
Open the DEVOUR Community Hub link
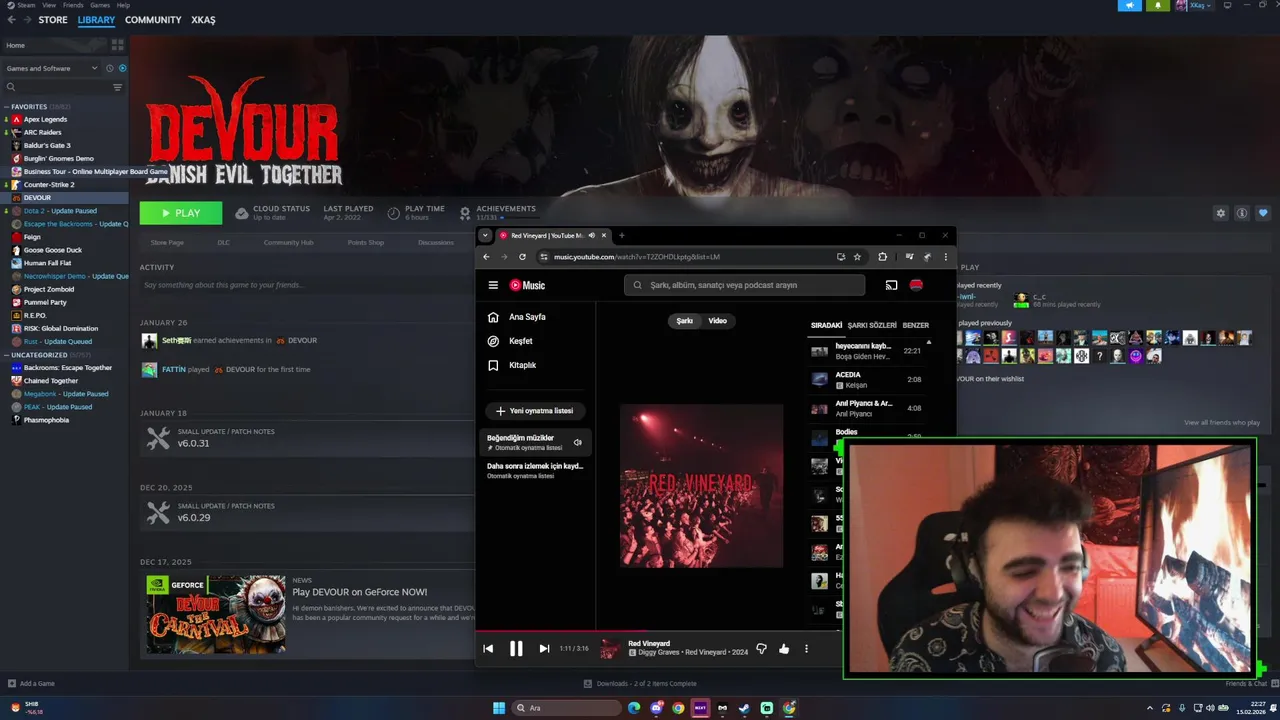[x=288, y=243]
